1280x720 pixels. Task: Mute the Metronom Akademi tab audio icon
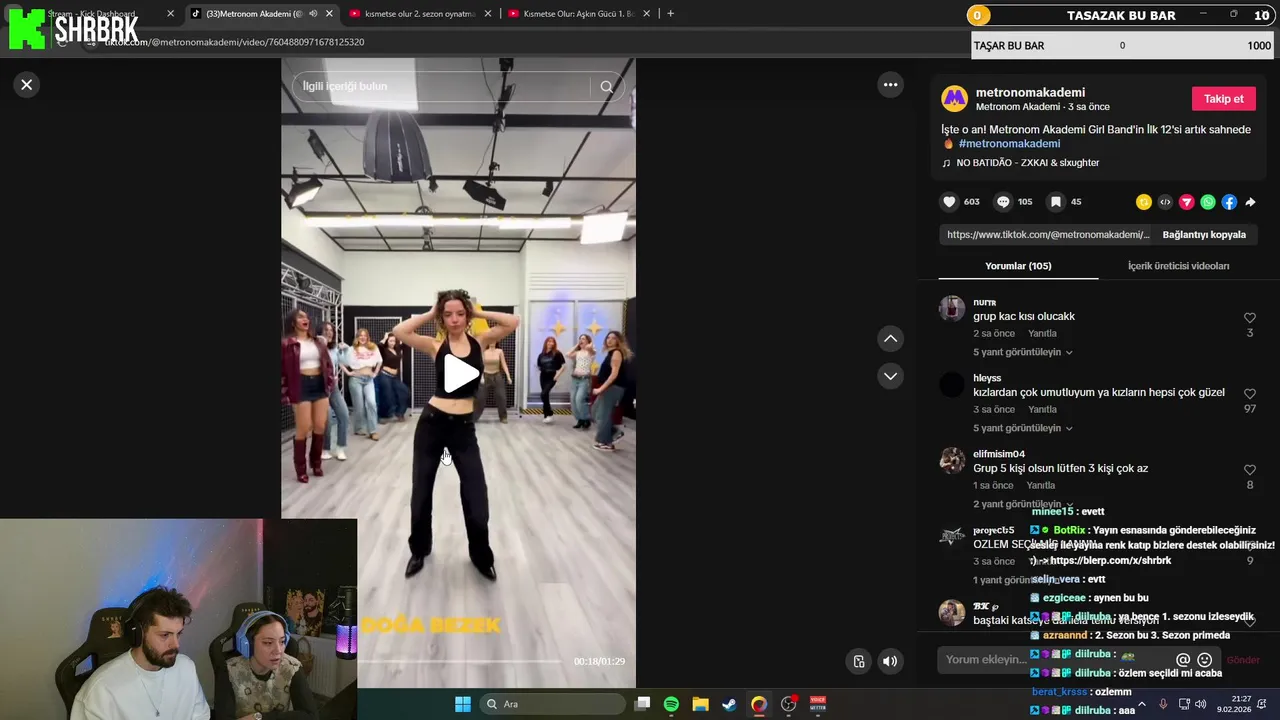coord(313,14)
